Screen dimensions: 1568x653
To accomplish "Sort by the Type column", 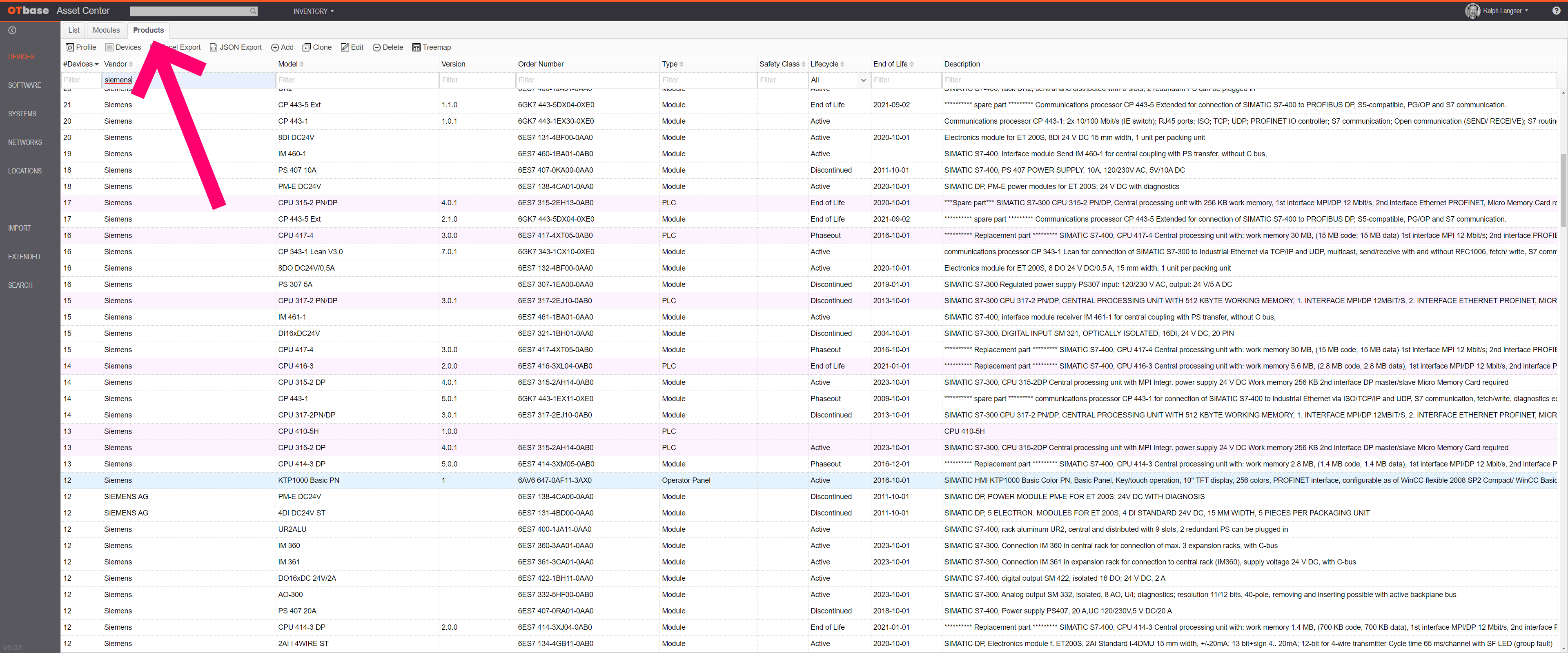I will coord(673,64).
